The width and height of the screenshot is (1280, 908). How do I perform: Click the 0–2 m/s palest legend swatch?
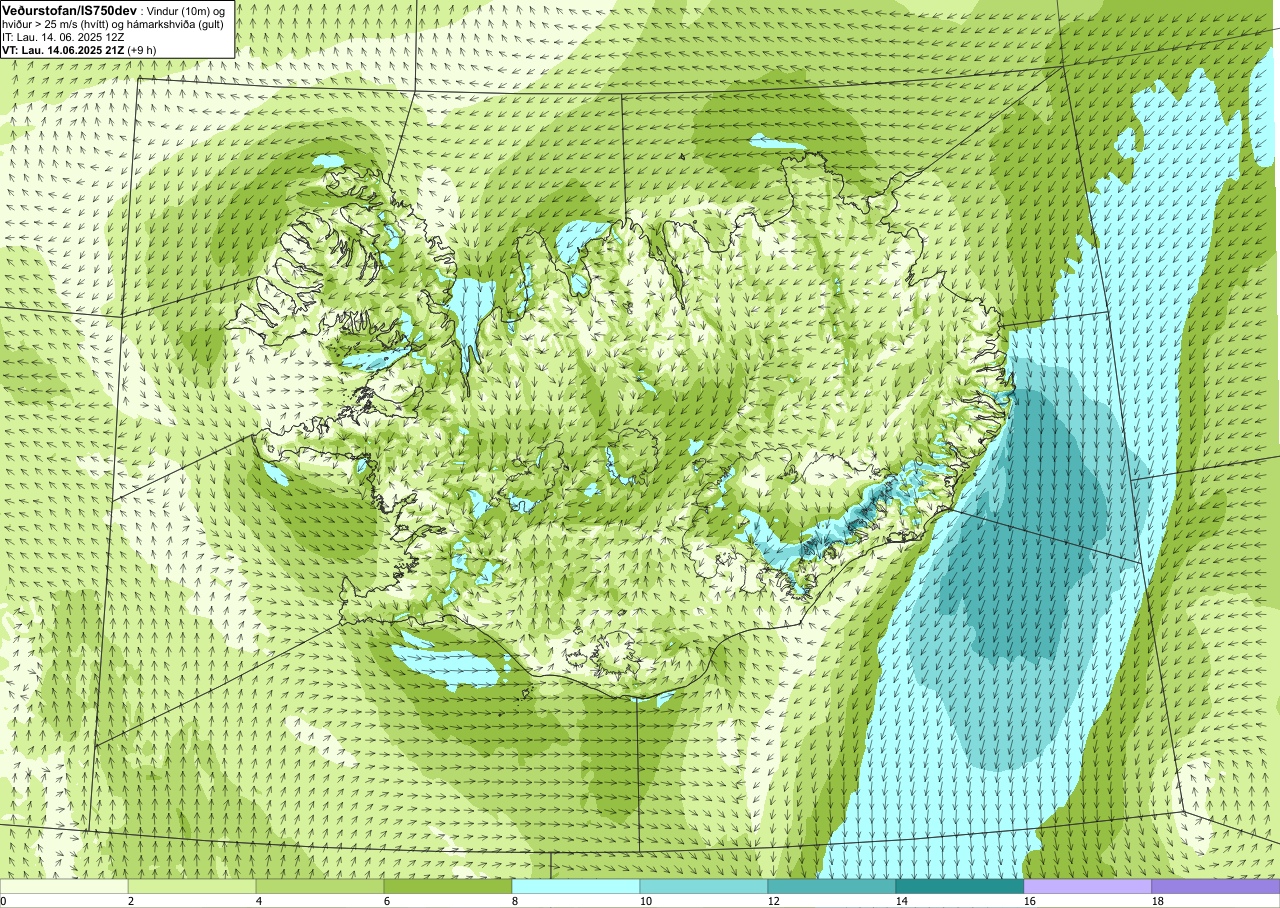pyautogui.click(x=64, y=886)
